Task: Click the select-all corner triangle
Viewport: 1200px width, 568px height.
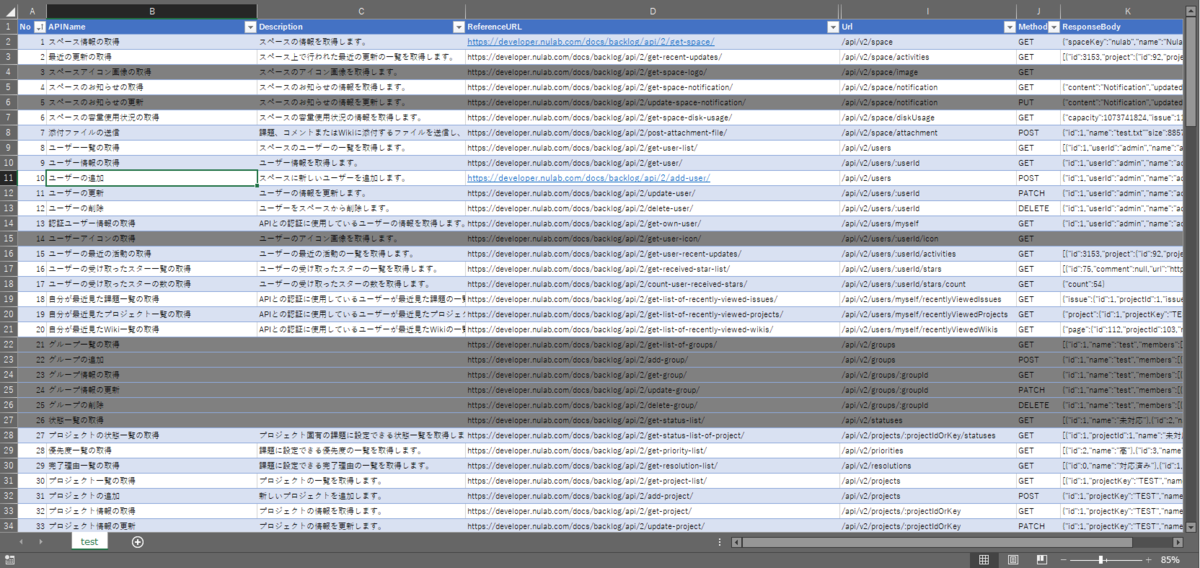Action: point(9,11)
